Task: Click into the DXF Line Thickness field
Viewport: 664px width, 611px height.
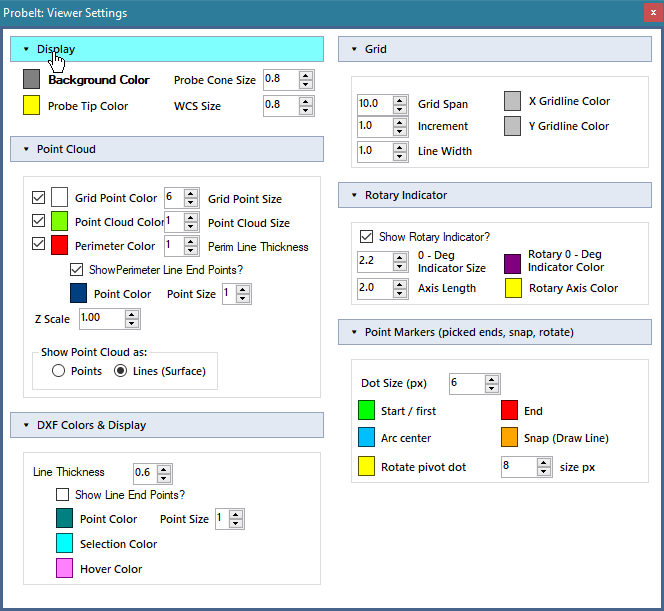Action: [x=145, y=473]
